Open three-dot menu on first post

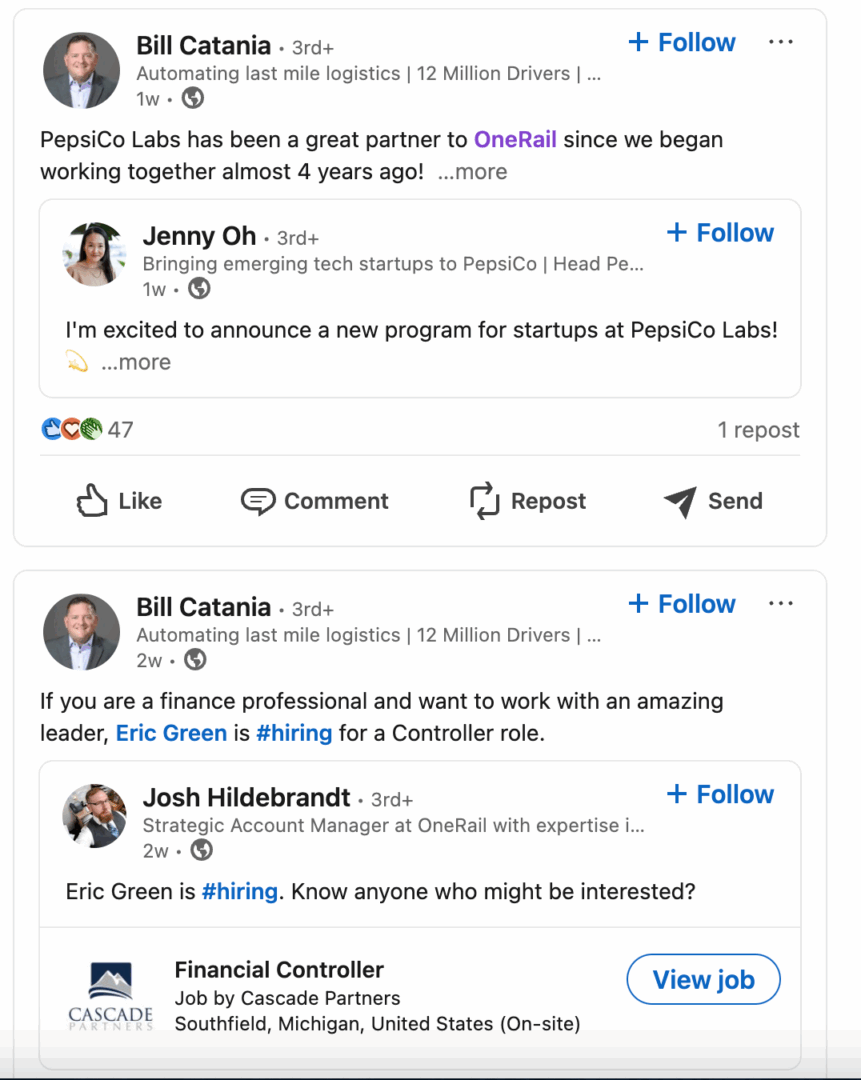781,42
